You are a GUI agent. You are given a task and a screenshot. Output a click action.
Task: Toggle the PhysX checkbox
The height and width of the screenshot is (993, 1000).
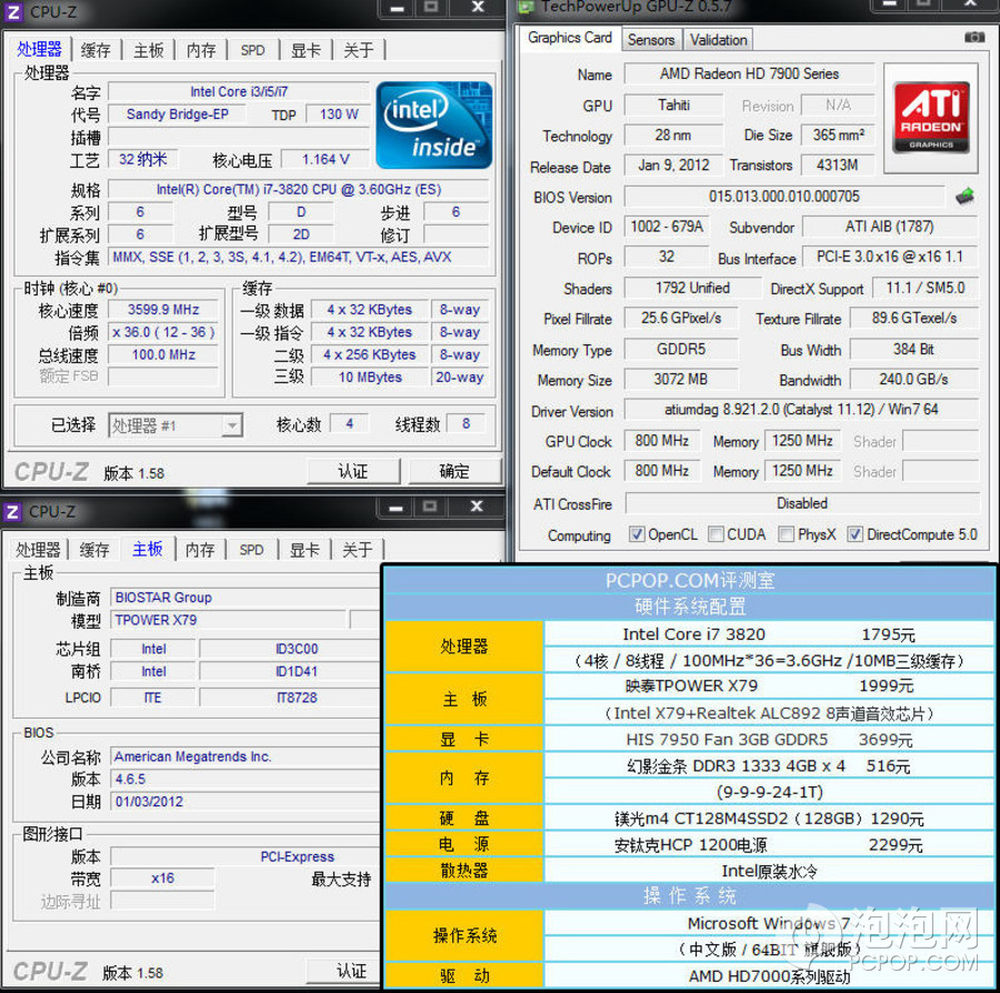[x=787, y=534]
